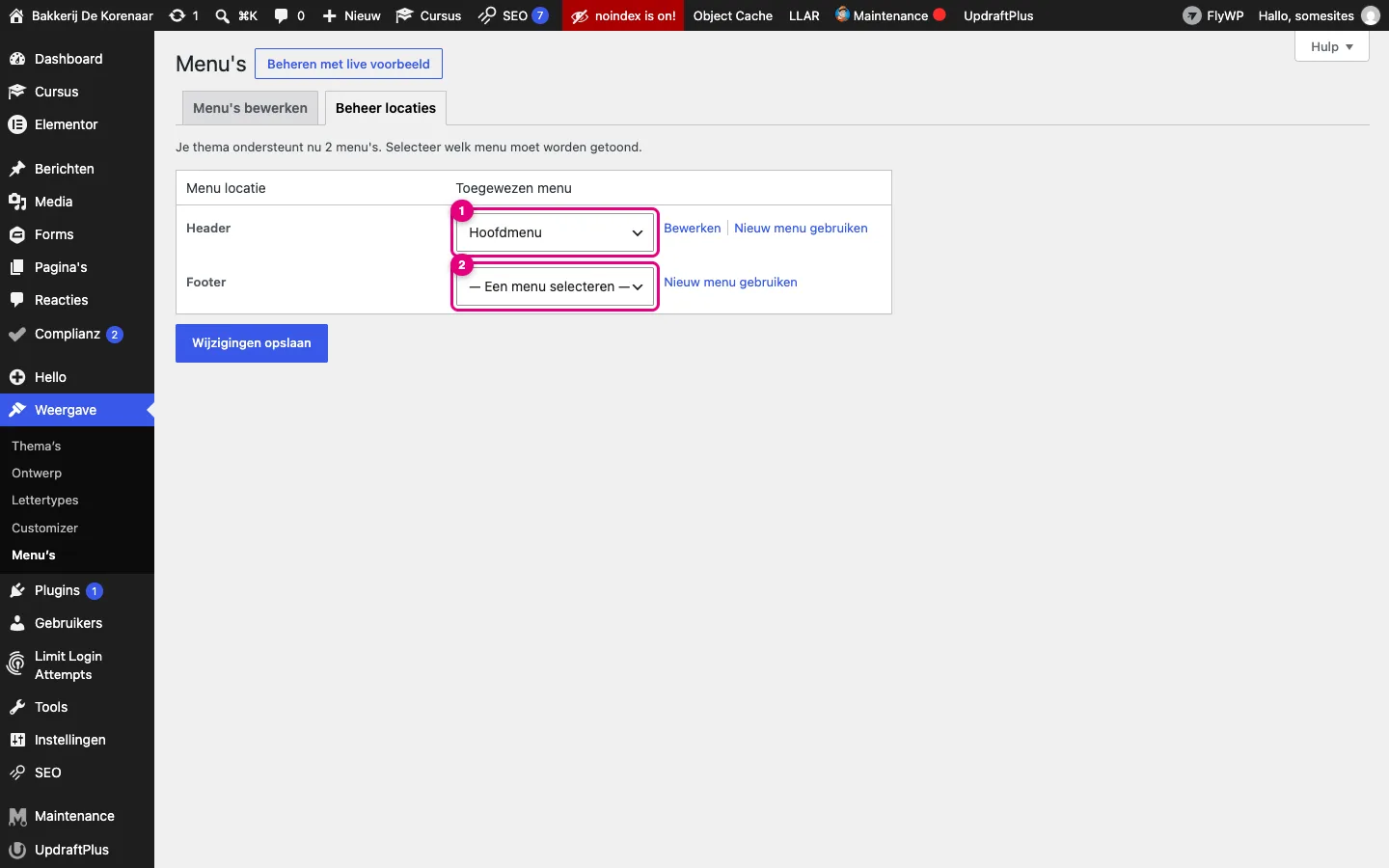Open the Menu's submenu item under Weergave
The image size is (1389, 868).
34,555
